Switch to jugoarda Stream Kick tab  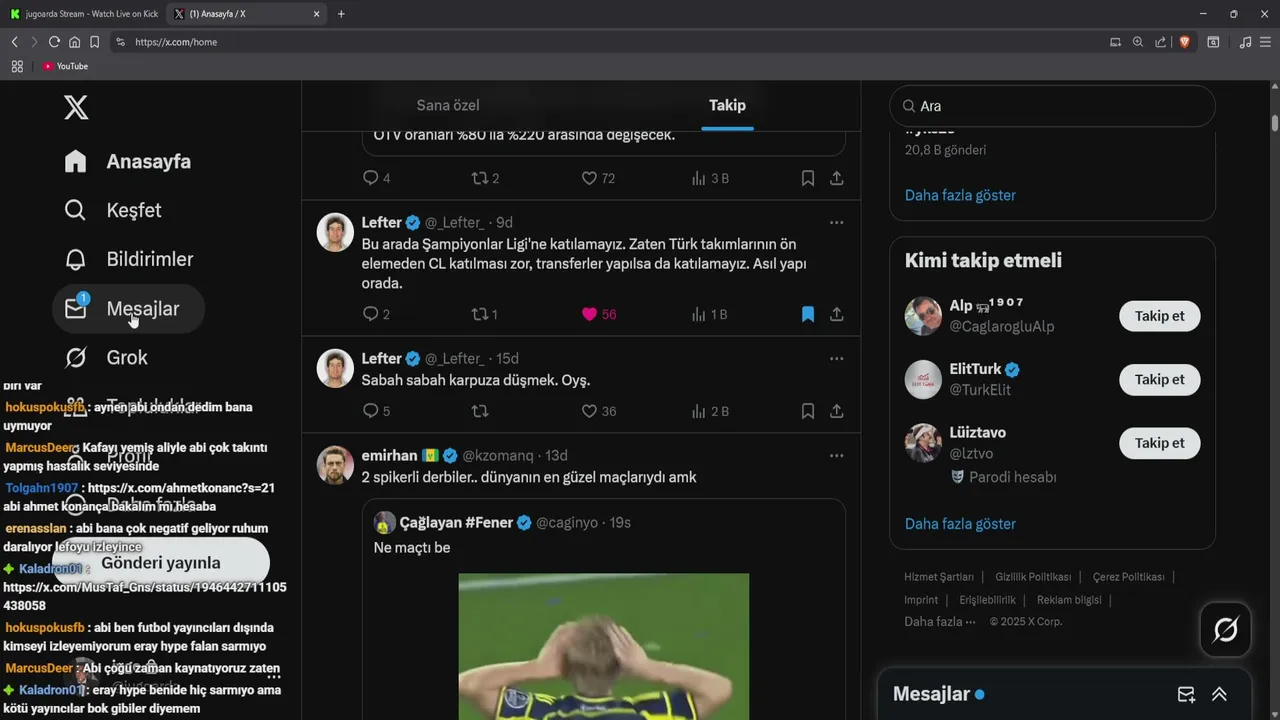click(83, 14)
